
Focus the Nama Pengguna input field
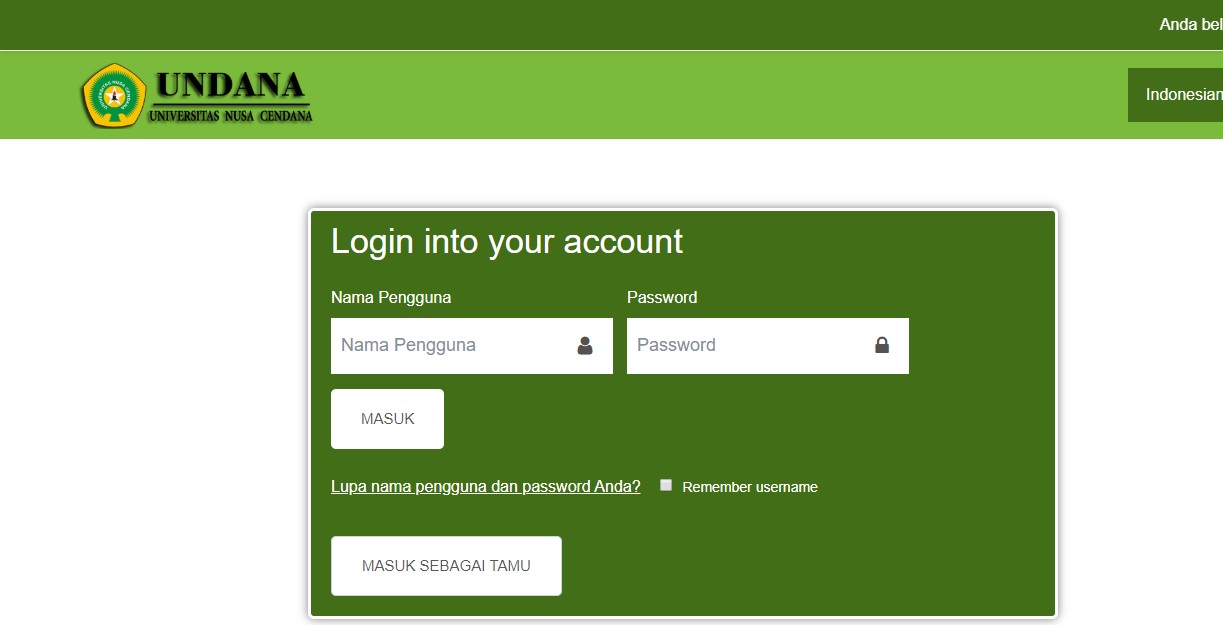point(472,346)
